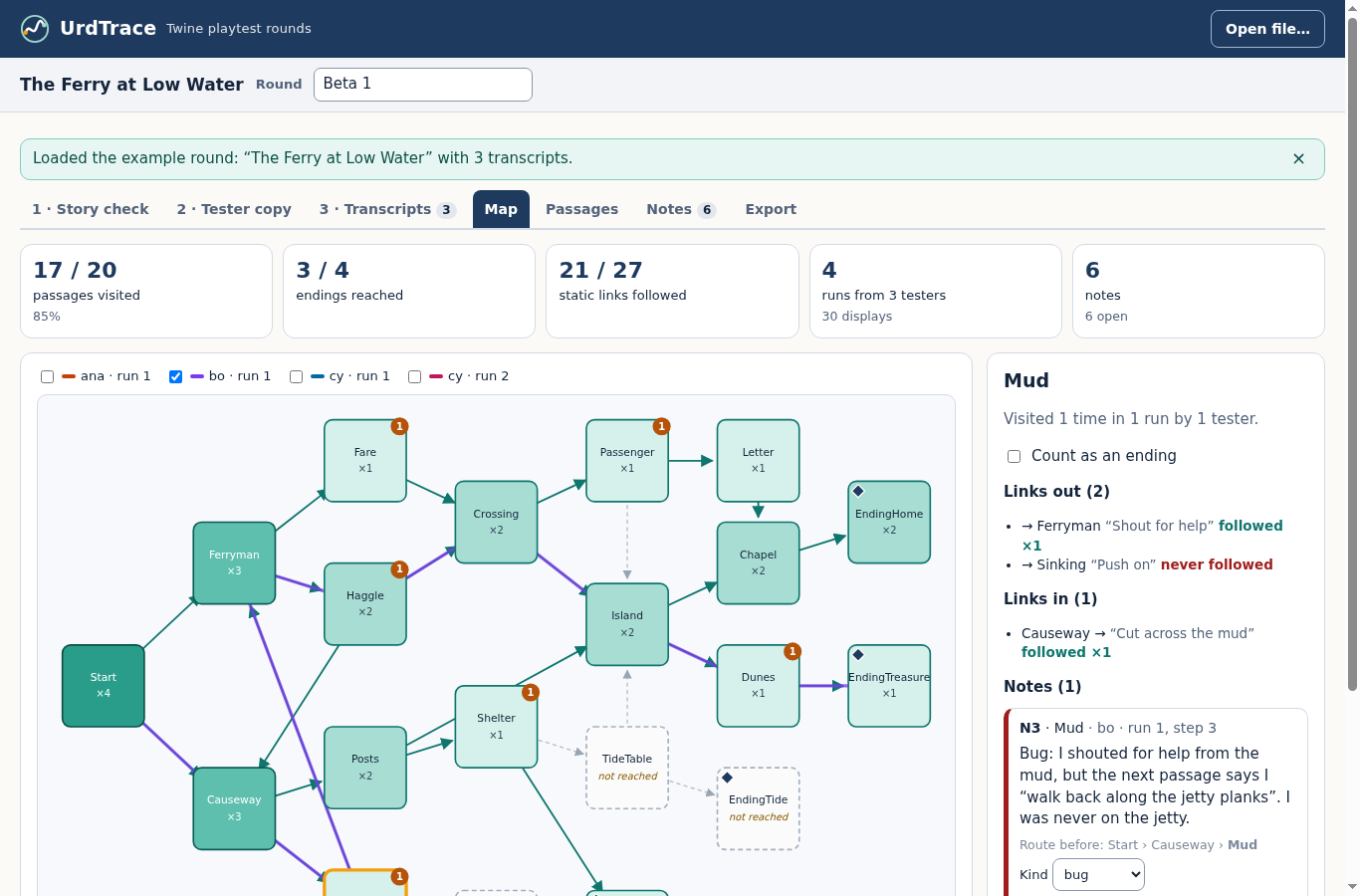Screen dimensions: 1360x896
Task: Click the passages visited 17 / 20 card
Action: [146, 292]
